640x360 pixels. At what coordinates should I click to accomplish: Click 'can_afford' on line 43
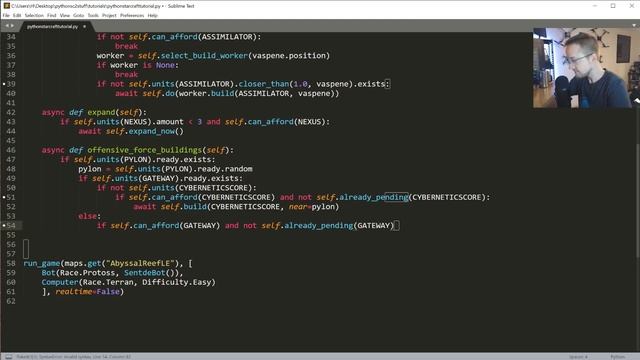coord(271,122)
